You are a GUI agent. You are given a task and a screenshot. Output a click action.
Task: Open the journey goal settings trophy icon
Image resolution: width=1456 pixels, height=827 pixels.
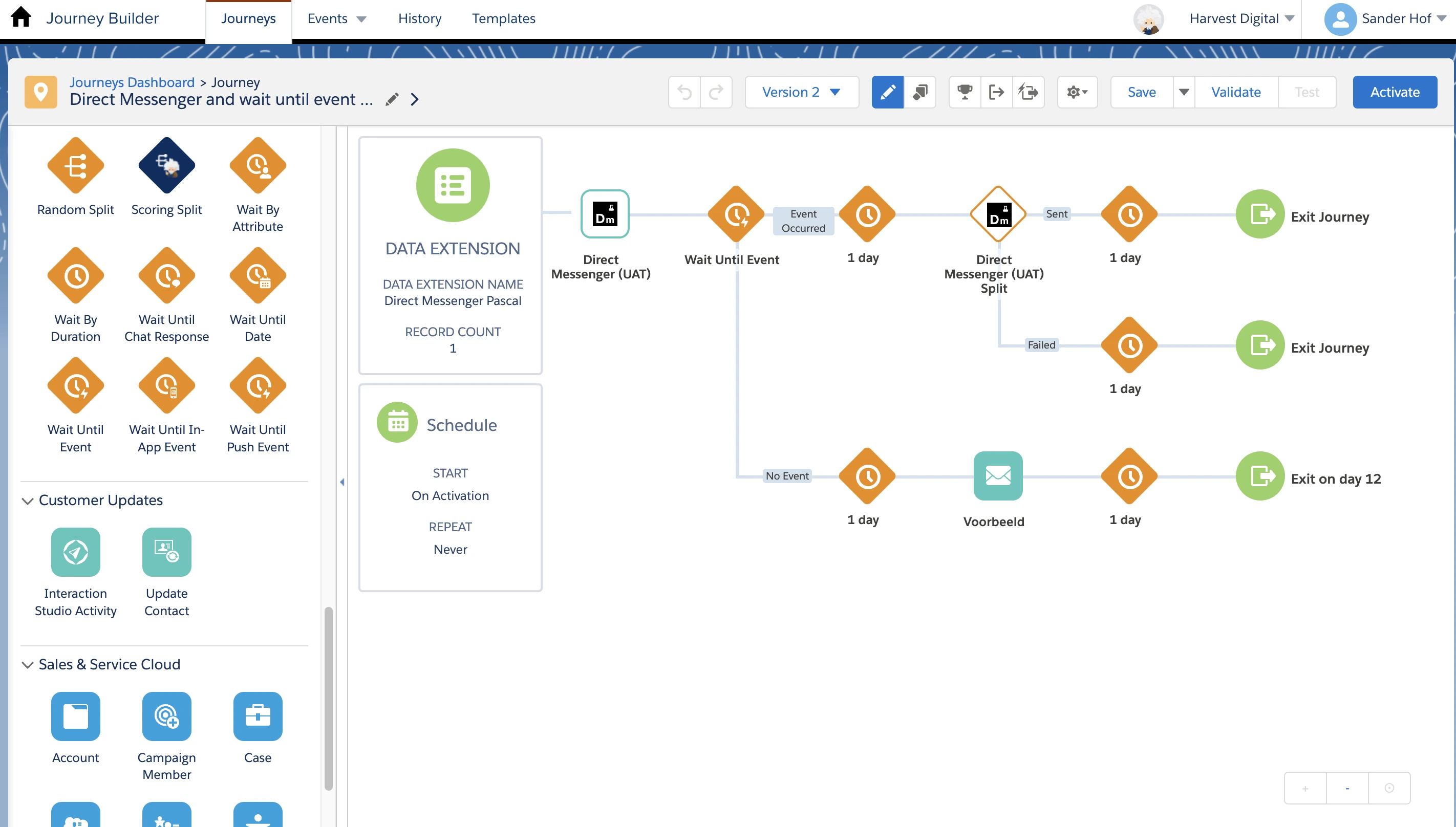tap(965, 92)
